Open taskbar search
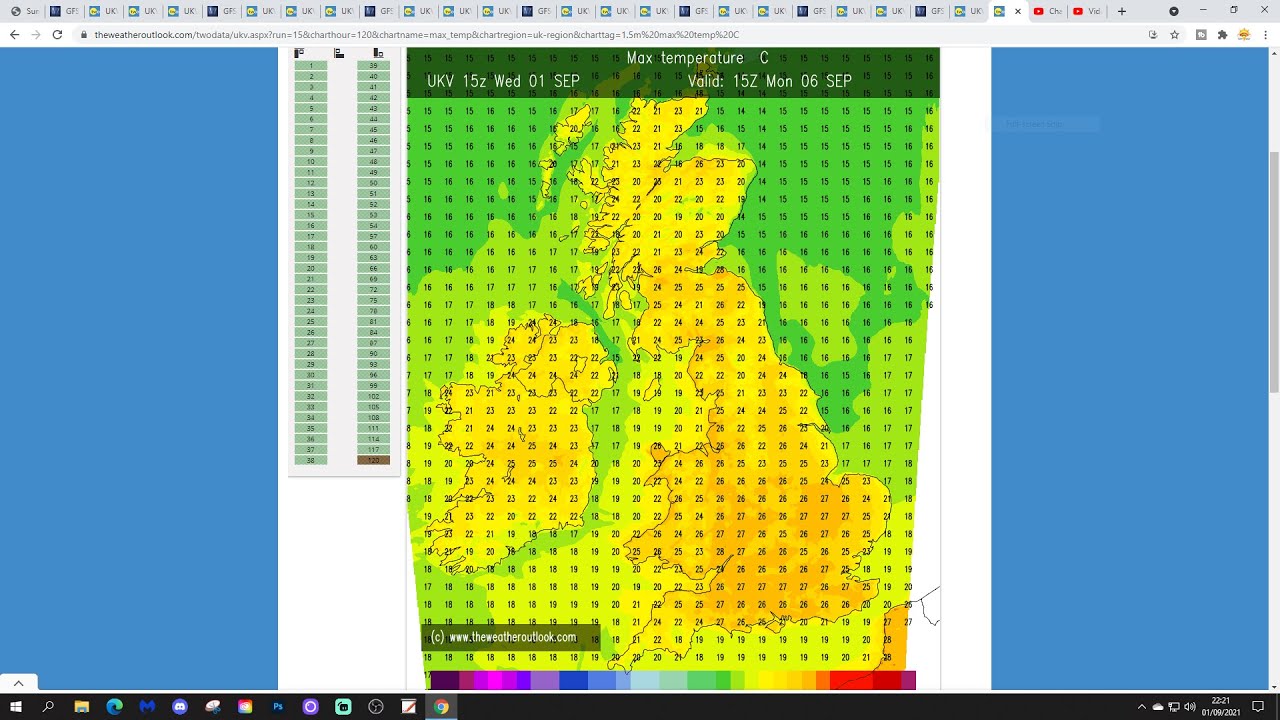 (x=48, y=707)
